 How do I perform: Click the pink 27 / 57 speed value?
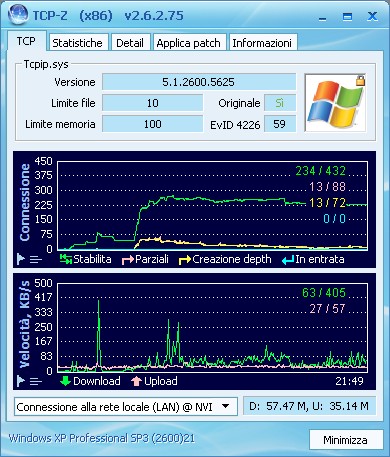pos(327,309)
